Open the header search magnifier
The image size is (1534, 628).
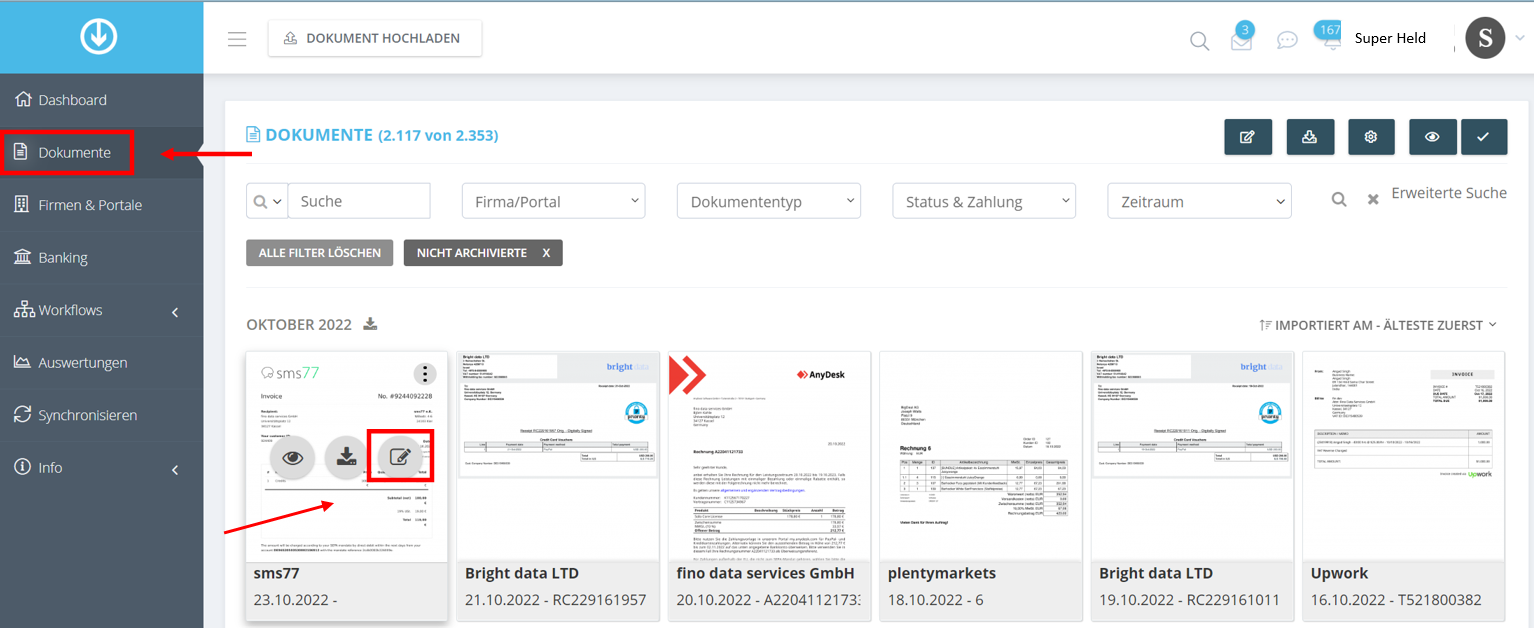pyautogui.click(x=1199, y=41)
